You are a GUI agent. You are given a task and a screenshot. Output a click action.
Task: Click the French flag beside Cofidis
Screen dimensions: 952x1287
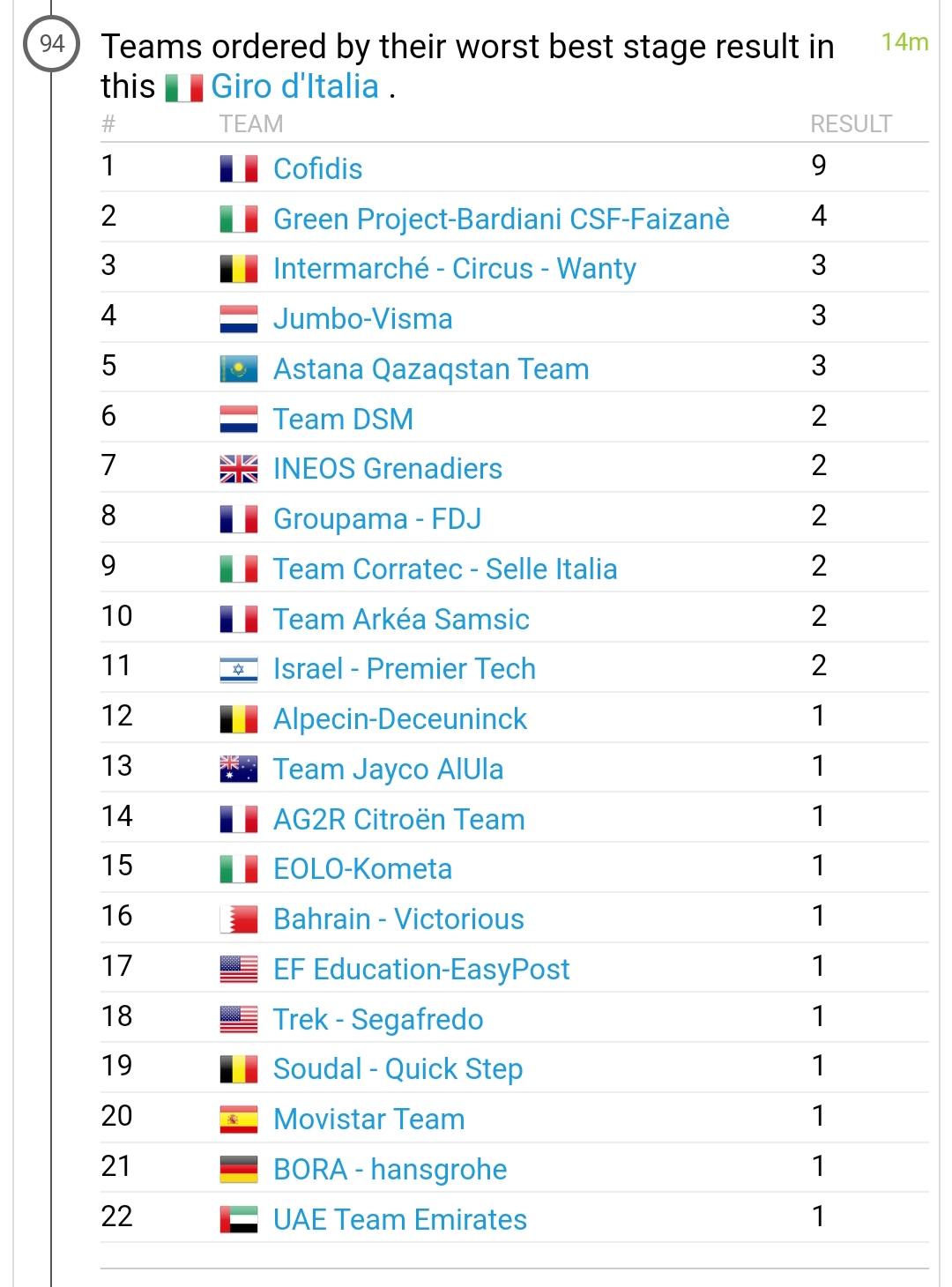tap(239, 168)
